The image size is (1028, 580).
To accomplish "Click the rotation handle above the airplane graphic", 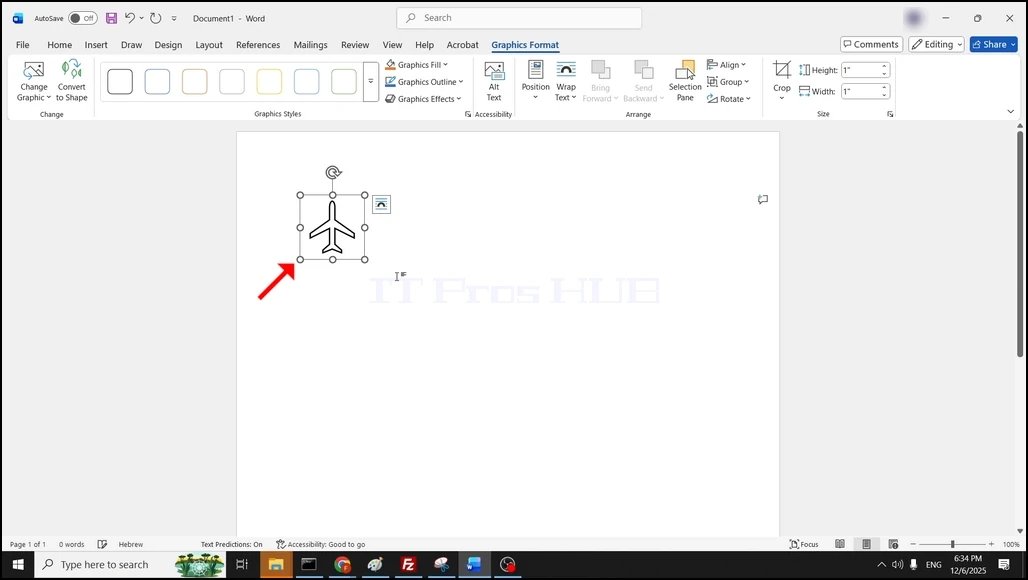I will point(333,172).
